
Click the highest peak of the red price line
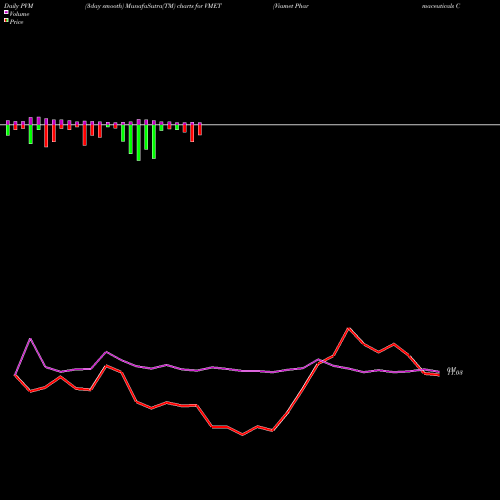coord(349,328)
